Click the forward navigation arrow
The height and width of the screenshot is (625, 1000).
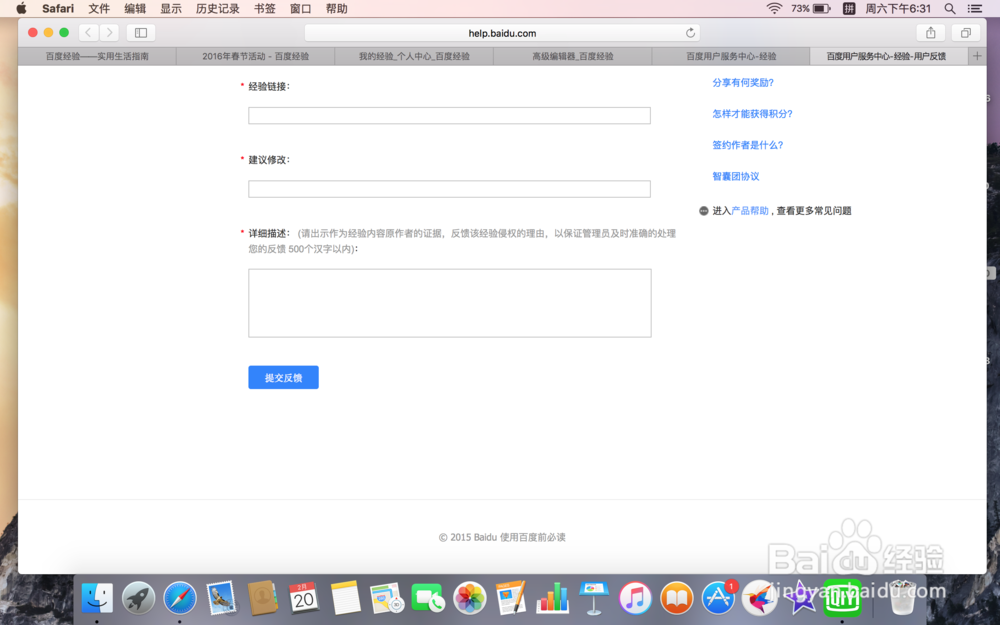[110, 32]
